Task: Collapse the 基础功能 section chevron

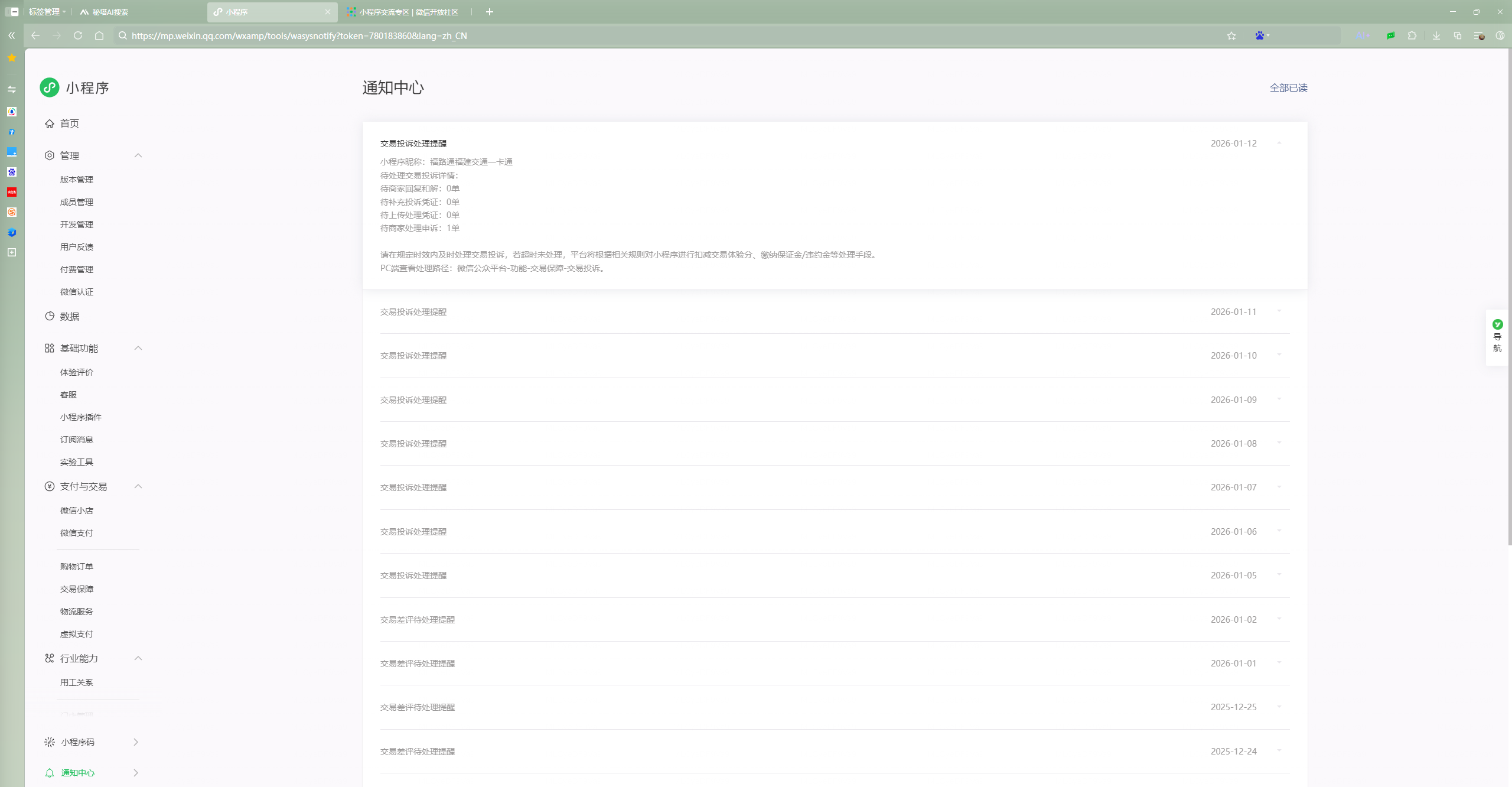Action: pyautogui.click(x=138, y=348)
